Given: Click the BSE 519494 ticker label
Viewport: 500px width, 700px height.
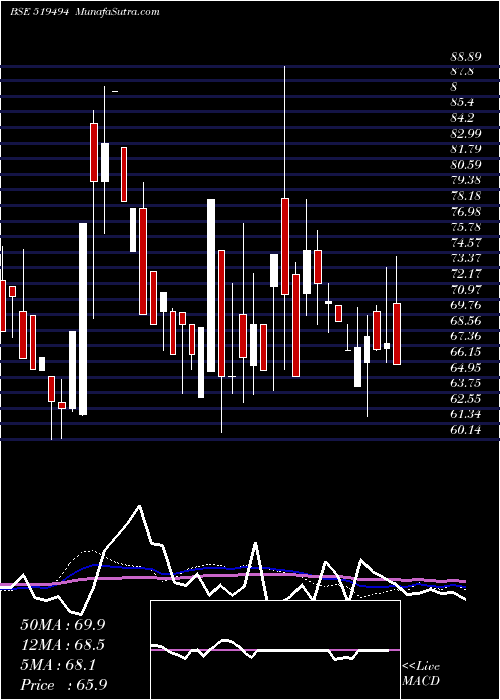Looking at the screenshot, I should [x=39, y=12].
